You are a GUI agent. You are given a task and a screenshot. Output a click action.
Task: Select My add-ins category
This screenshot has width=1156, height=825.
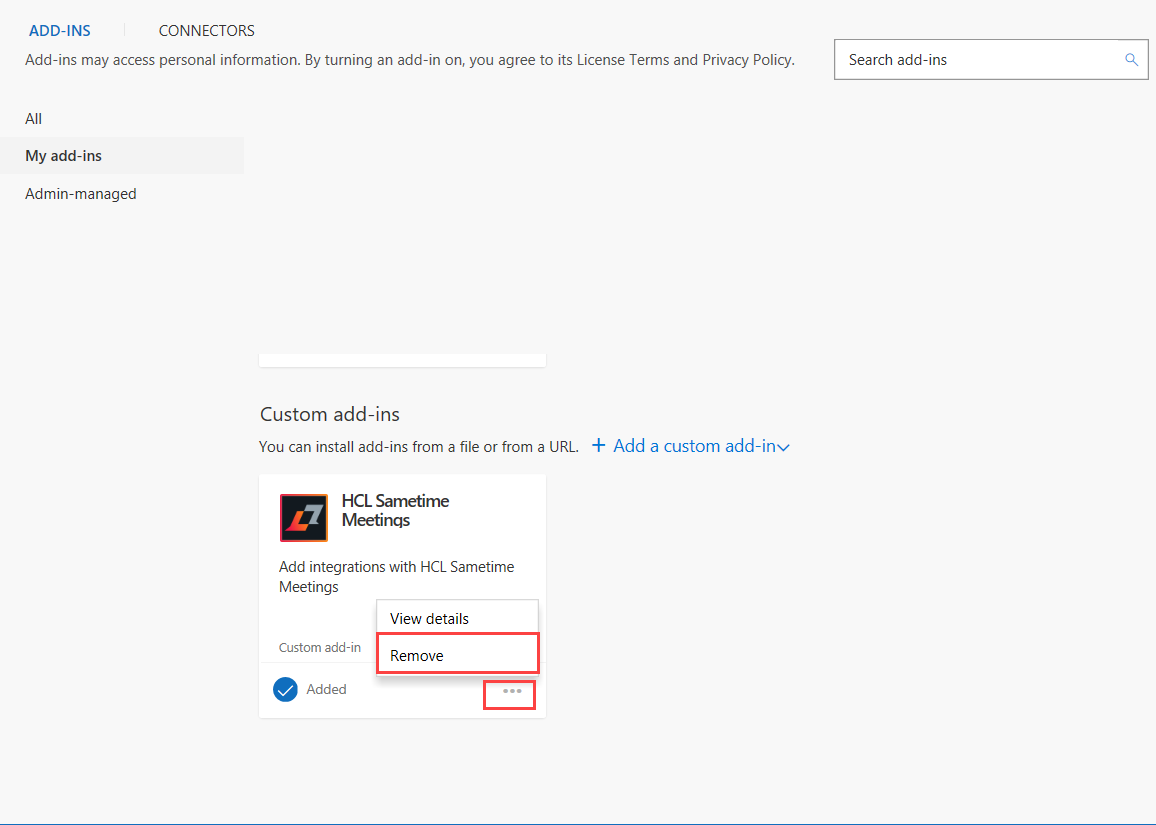[x=122, y=156]
